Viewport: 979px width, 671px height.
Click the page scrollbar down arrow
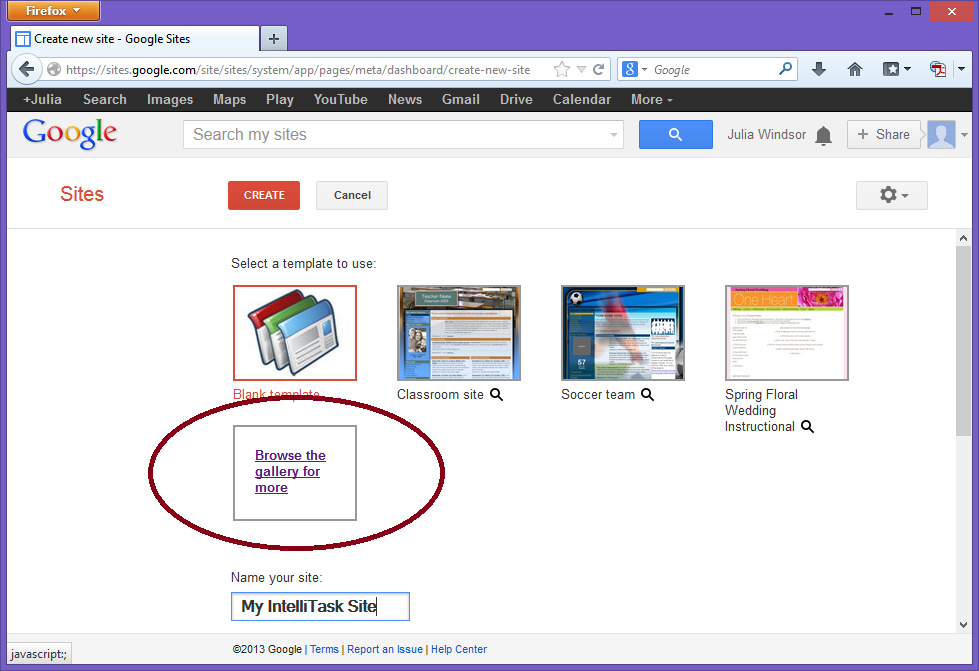[963, 625]
